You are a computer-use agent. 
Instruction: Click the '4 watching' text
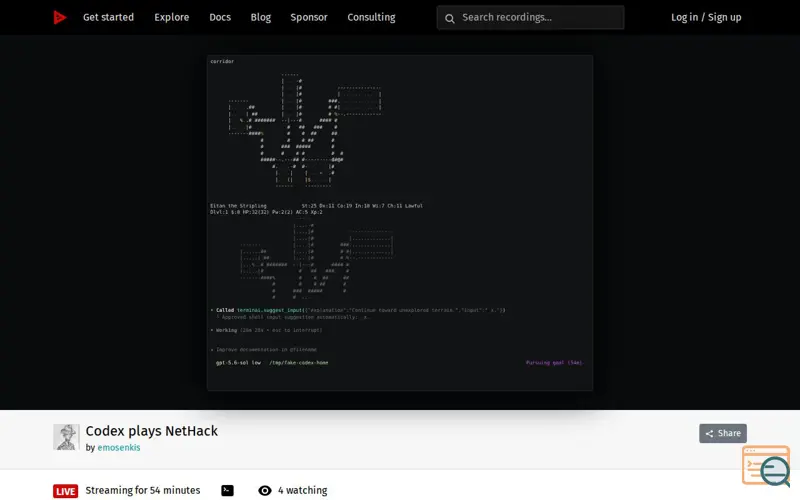pos(303,490)
